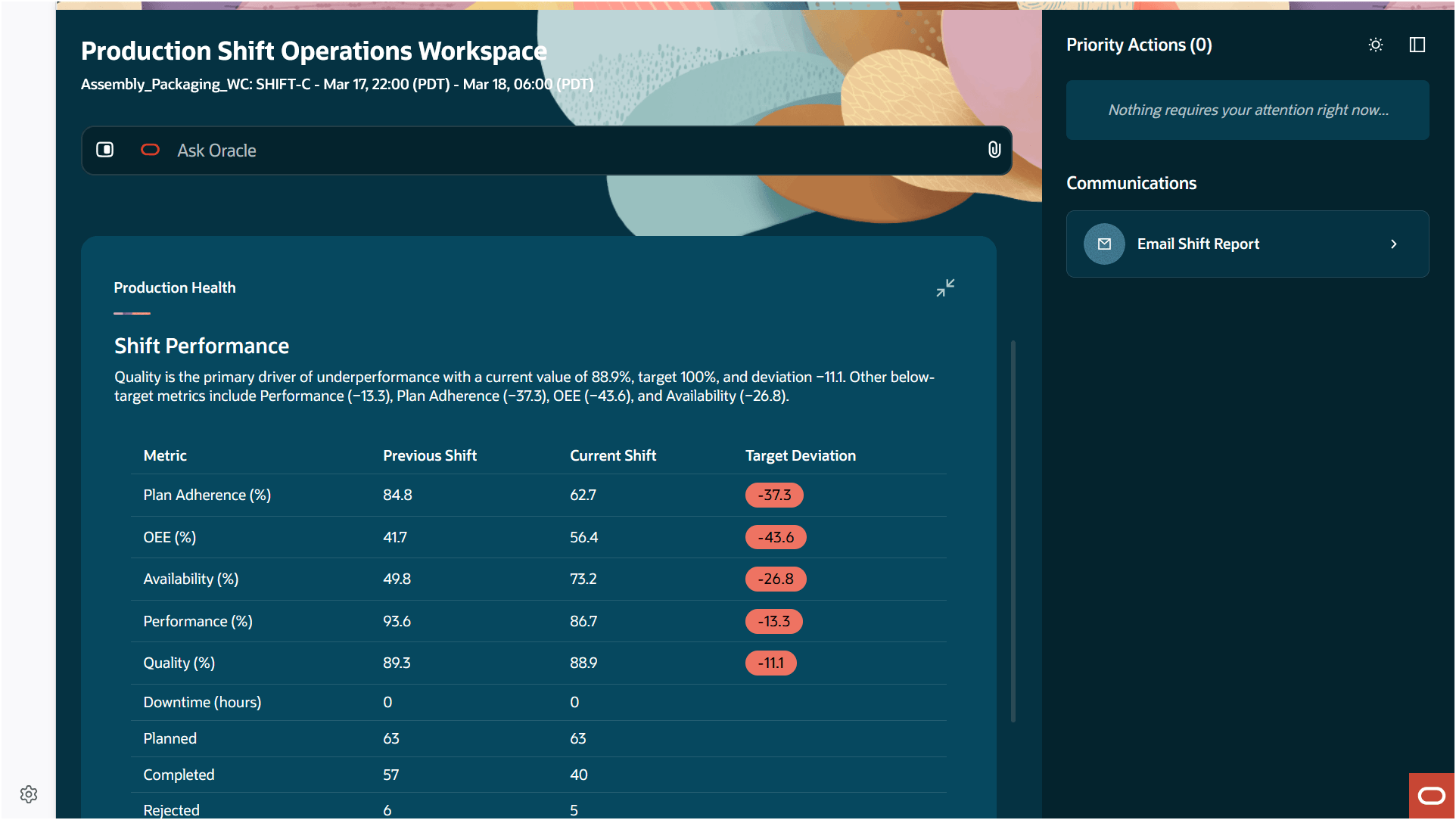Screen dimensions: 1456x820
Task: Expand details for the Plan Adherence deviation badge
Action: 773,495
